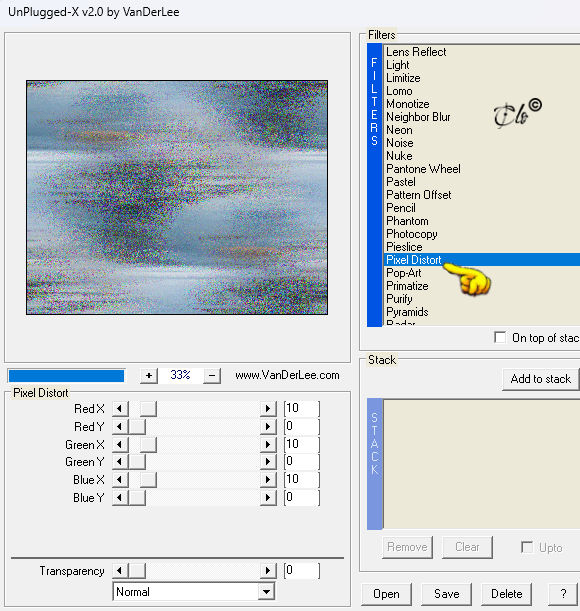Click the filter preview image
The width and height of the screenshot is (580, 611).
pyautogui.click(x=177, y=198)
